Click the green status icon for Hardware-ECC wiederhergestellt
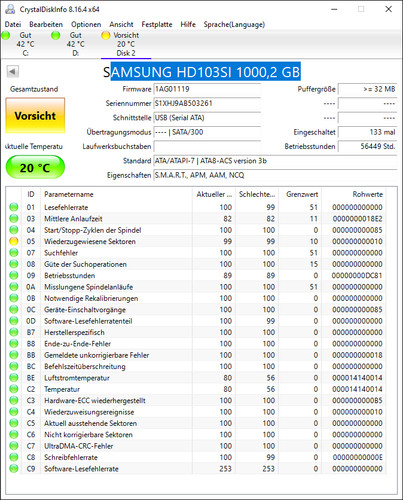The width and height of the screenshot is (403, 500). (x=14, y=400)
